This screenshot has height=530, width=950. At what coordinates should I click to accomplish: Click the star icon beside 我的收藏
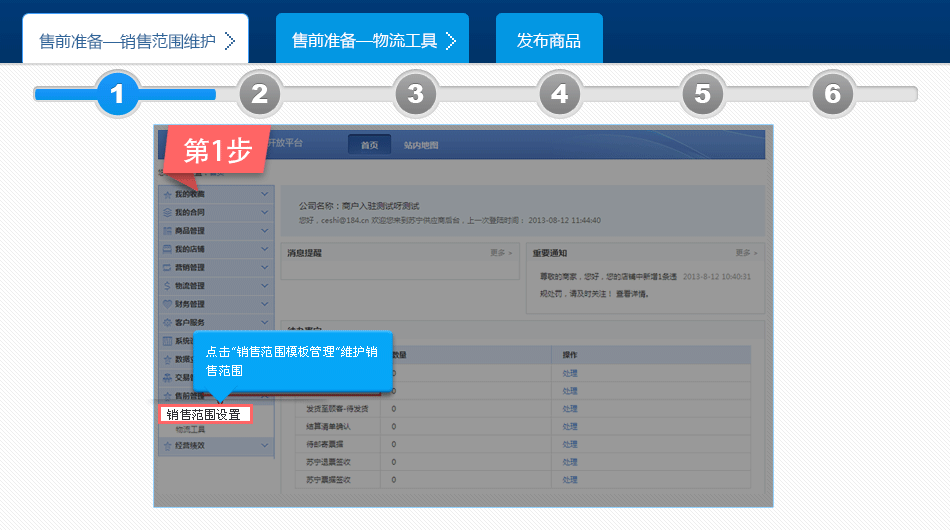click(x=167, y=194)
